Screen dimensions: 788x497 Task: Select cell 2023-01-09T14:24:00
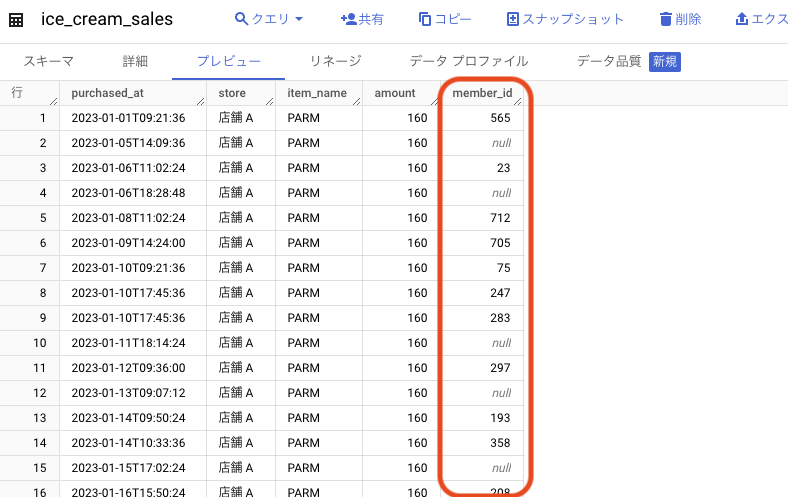pyautogui.click(x=128, y=243)
